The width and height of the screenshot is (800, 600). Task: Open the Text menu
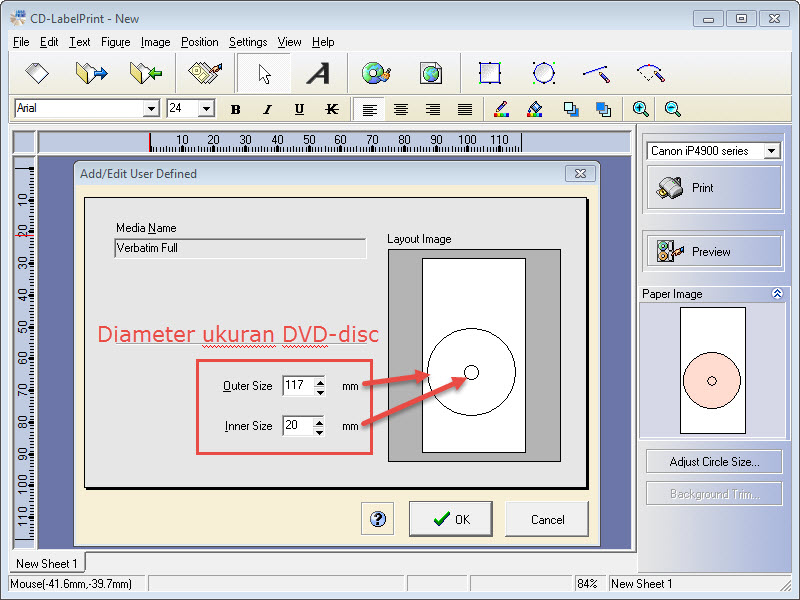click(80, 42)
